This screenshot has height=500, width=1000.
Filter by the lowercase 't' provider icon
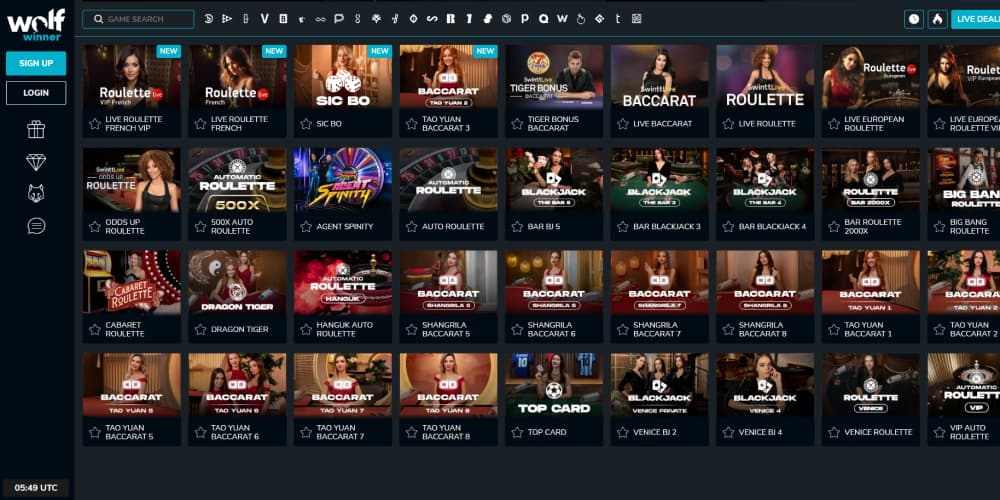[x=618, y=19]
